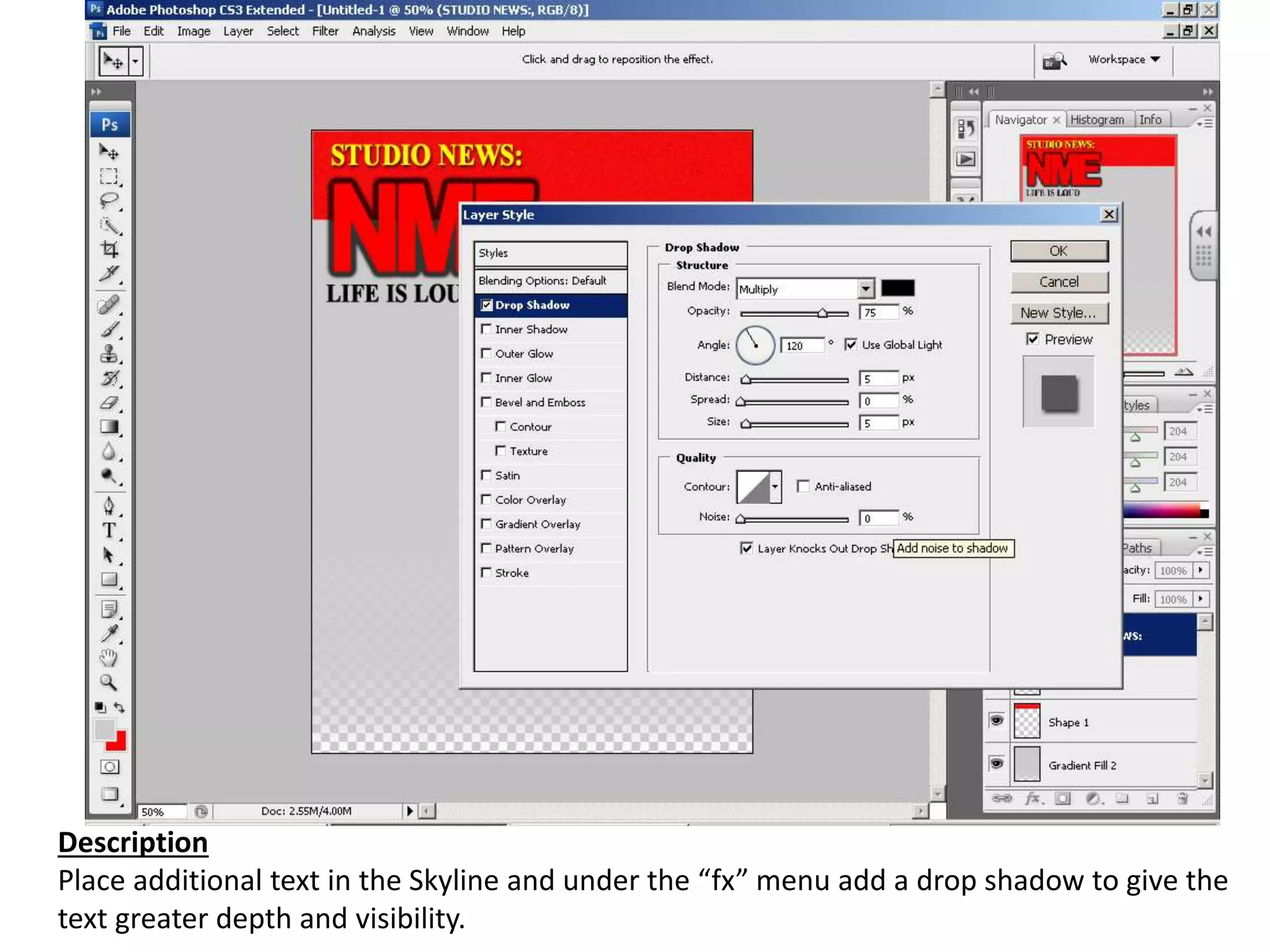Click the delete layer trash icon
Screen dimensions: 1270x952
[1183, 799]
